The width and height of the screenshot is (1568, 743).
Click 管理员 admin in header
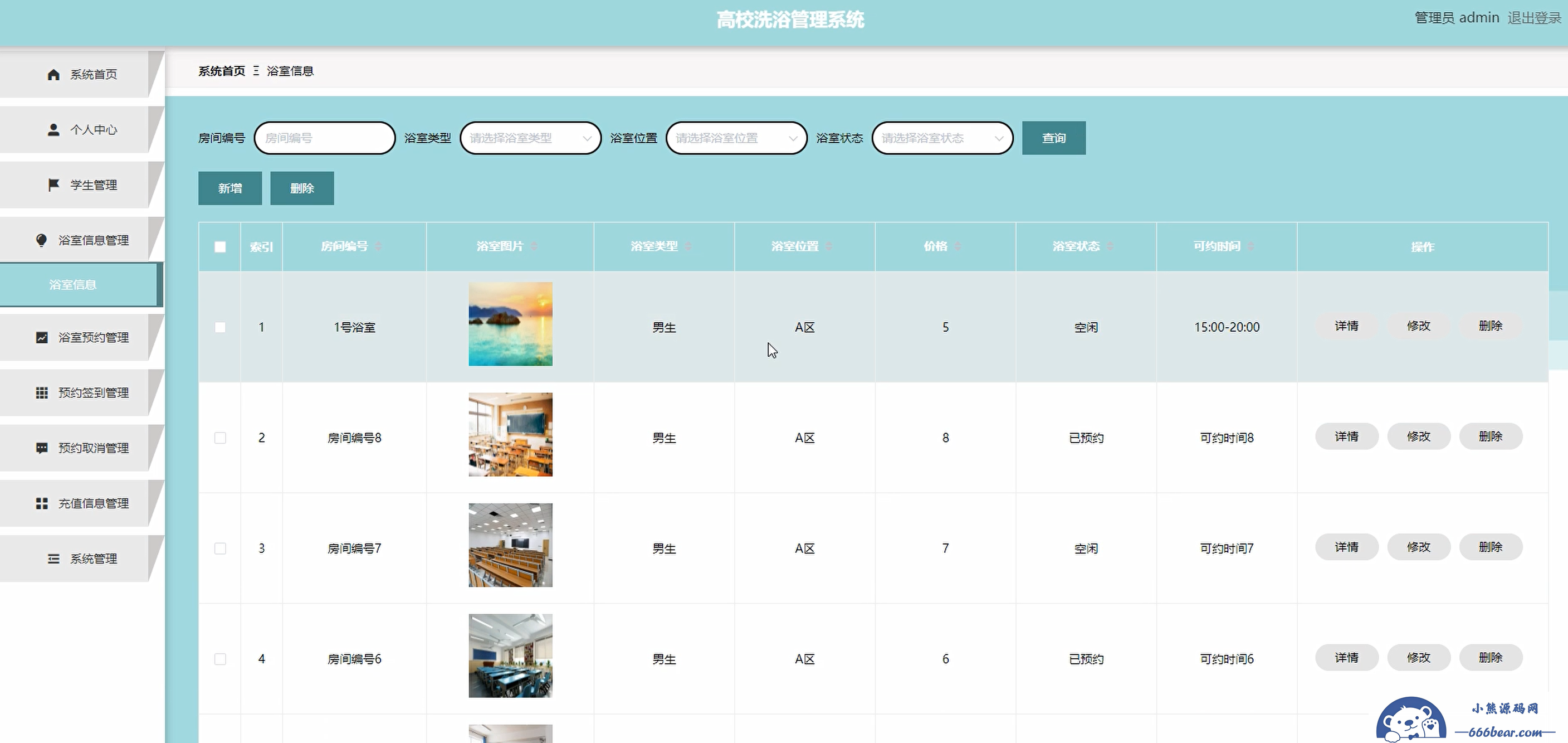coord(1457,18)
